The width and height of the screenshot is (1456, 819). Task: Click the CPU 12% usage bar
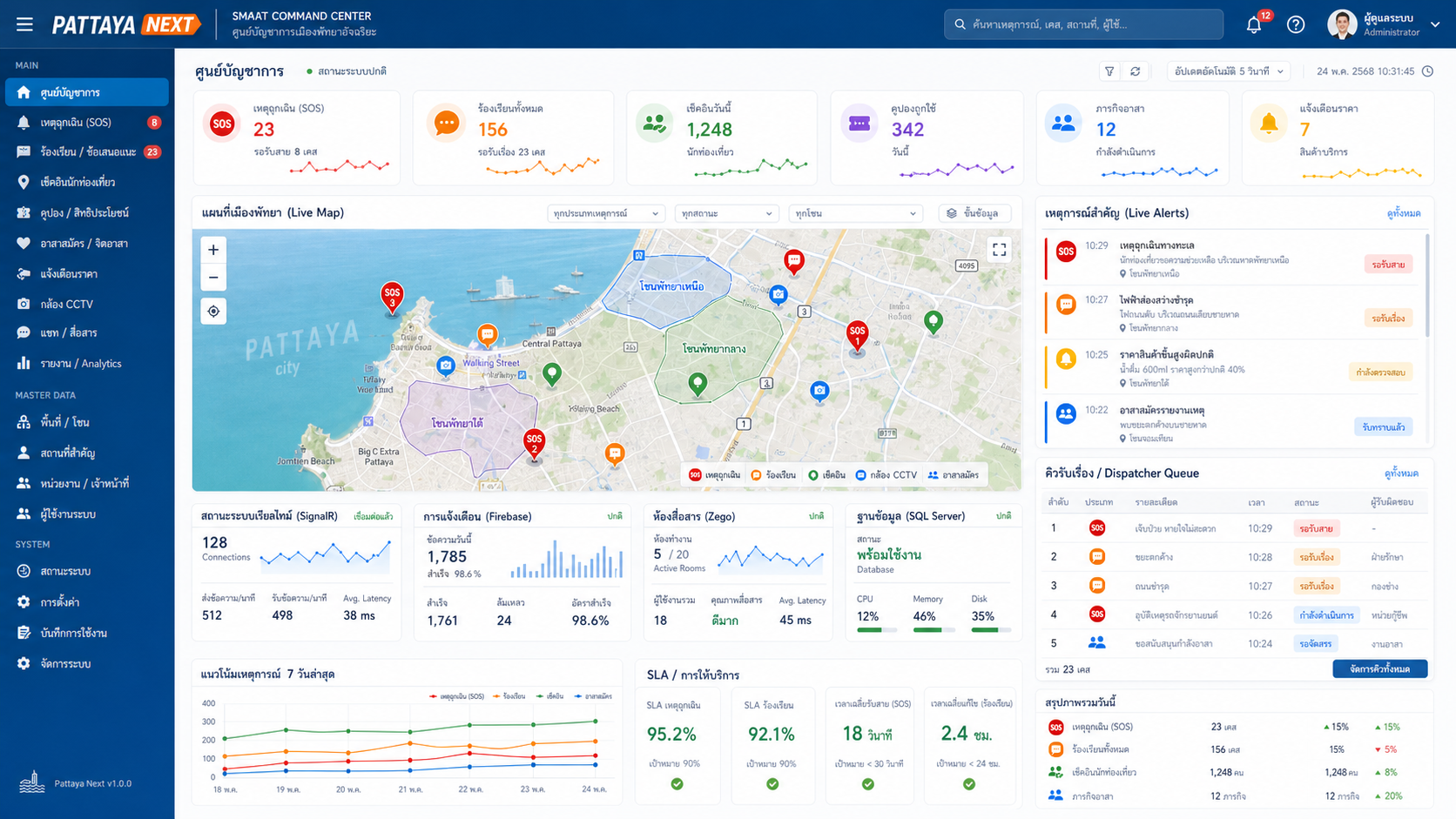click(x=877, y=629)
